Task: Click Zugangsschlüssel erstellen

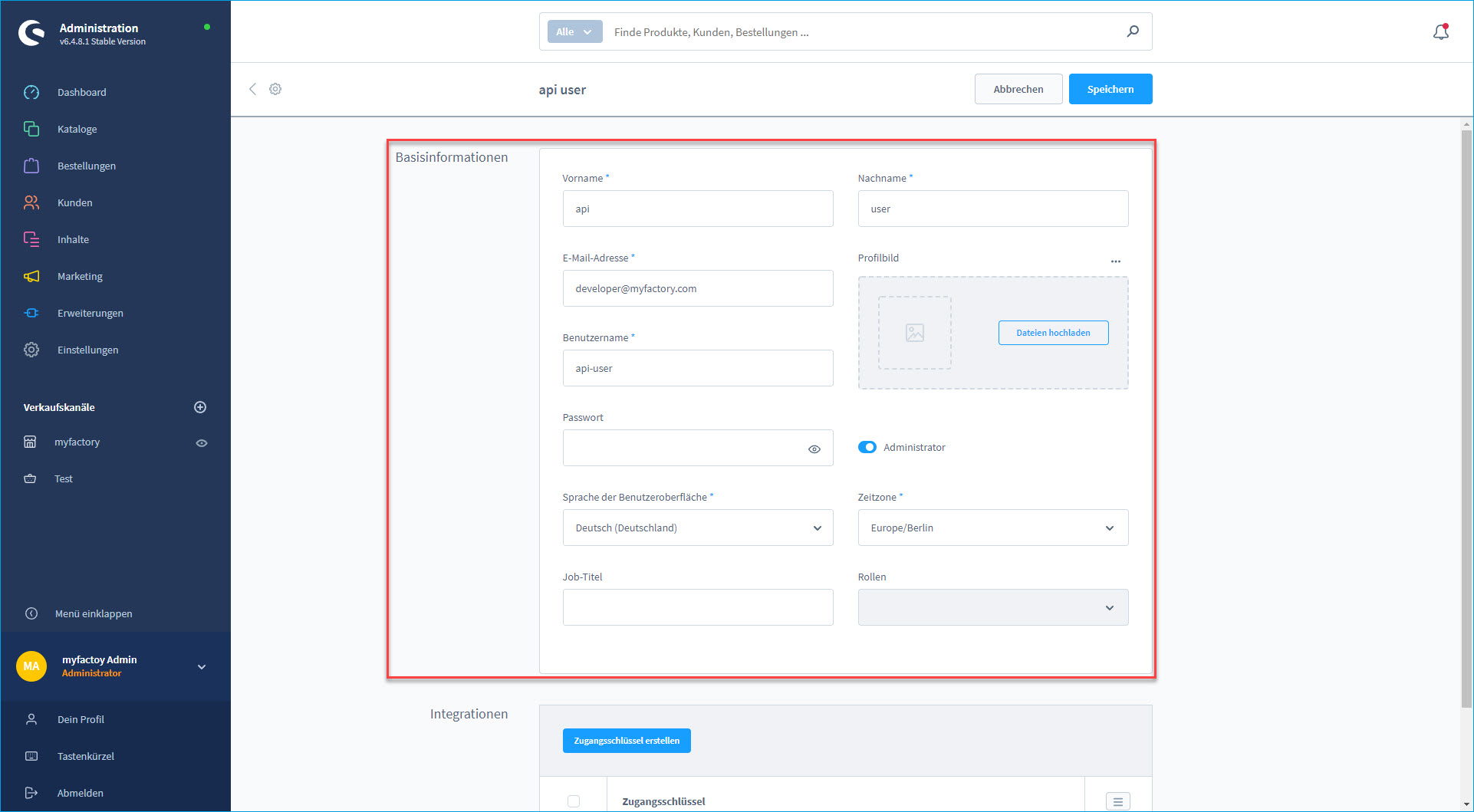Action: click(626, 740)
